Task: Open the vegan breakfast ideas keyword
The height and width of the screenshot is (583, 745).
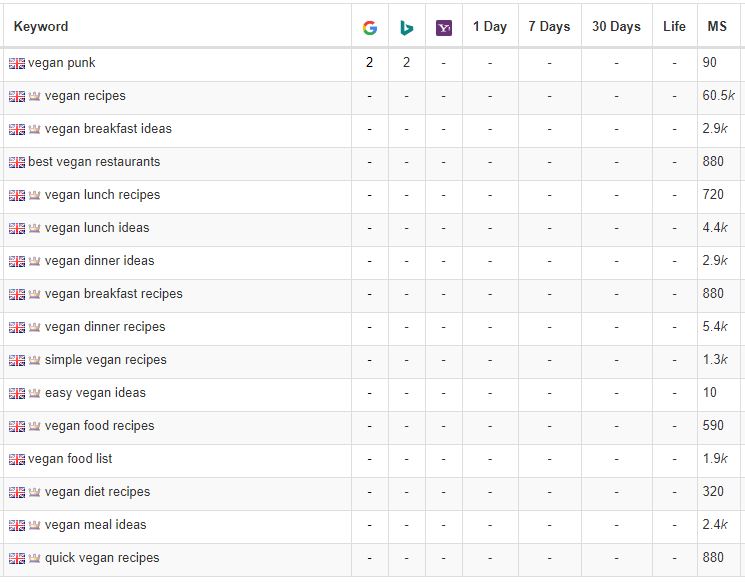Action: click(x=108, y=129)
